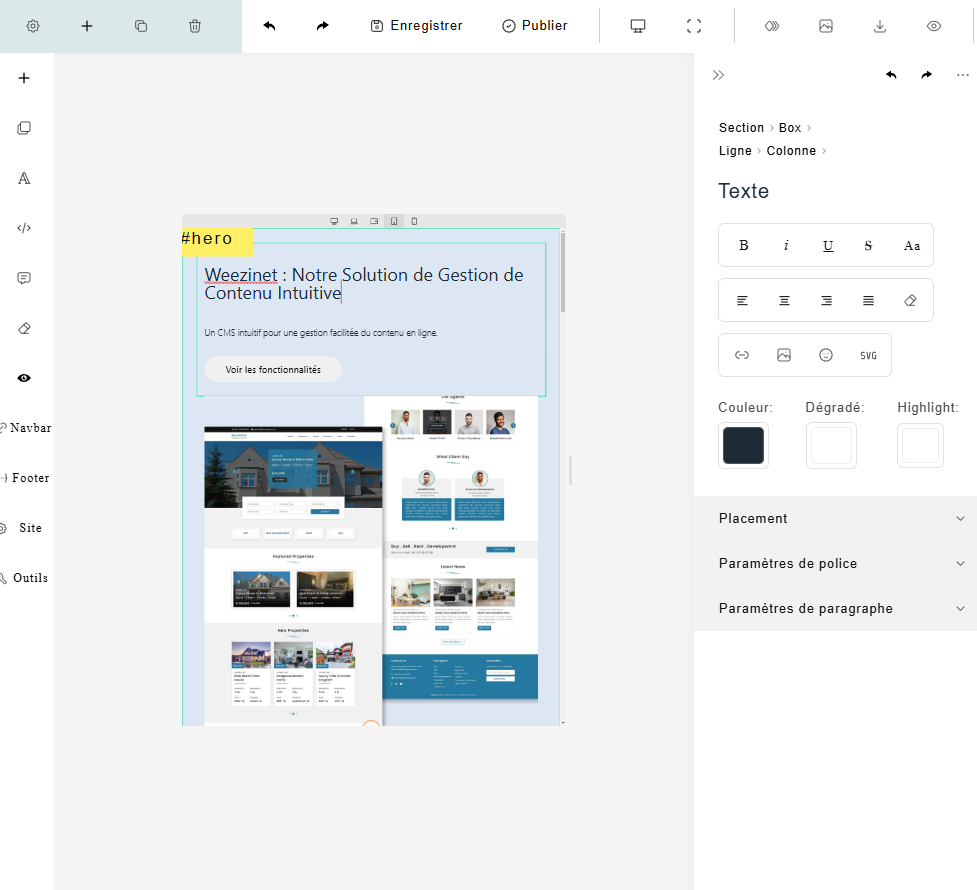Align text to the right
977x890 pixels.
(826, 300)
